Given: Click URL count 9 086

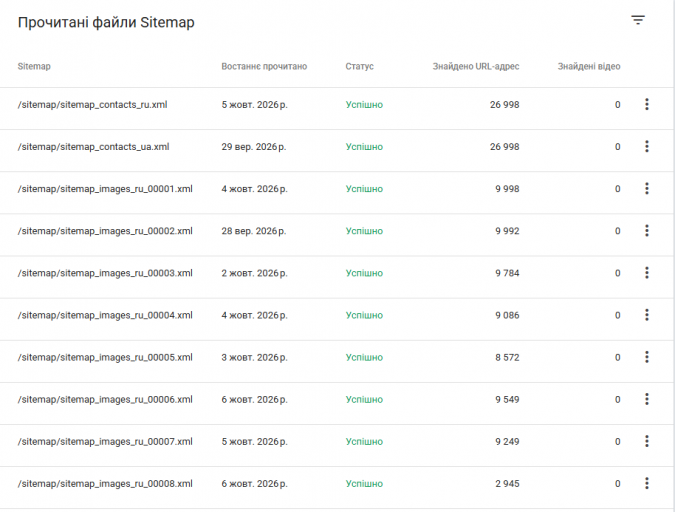Looking at the screenshot, I should point(507,316).
